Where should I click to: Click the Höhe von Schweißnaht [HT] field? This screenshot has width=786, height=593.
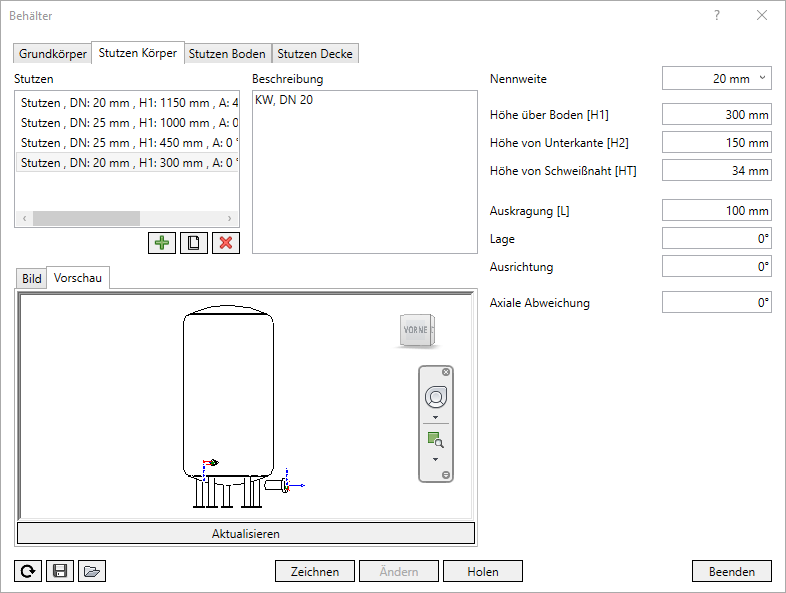pyautogui.click(x=716, y=170)
